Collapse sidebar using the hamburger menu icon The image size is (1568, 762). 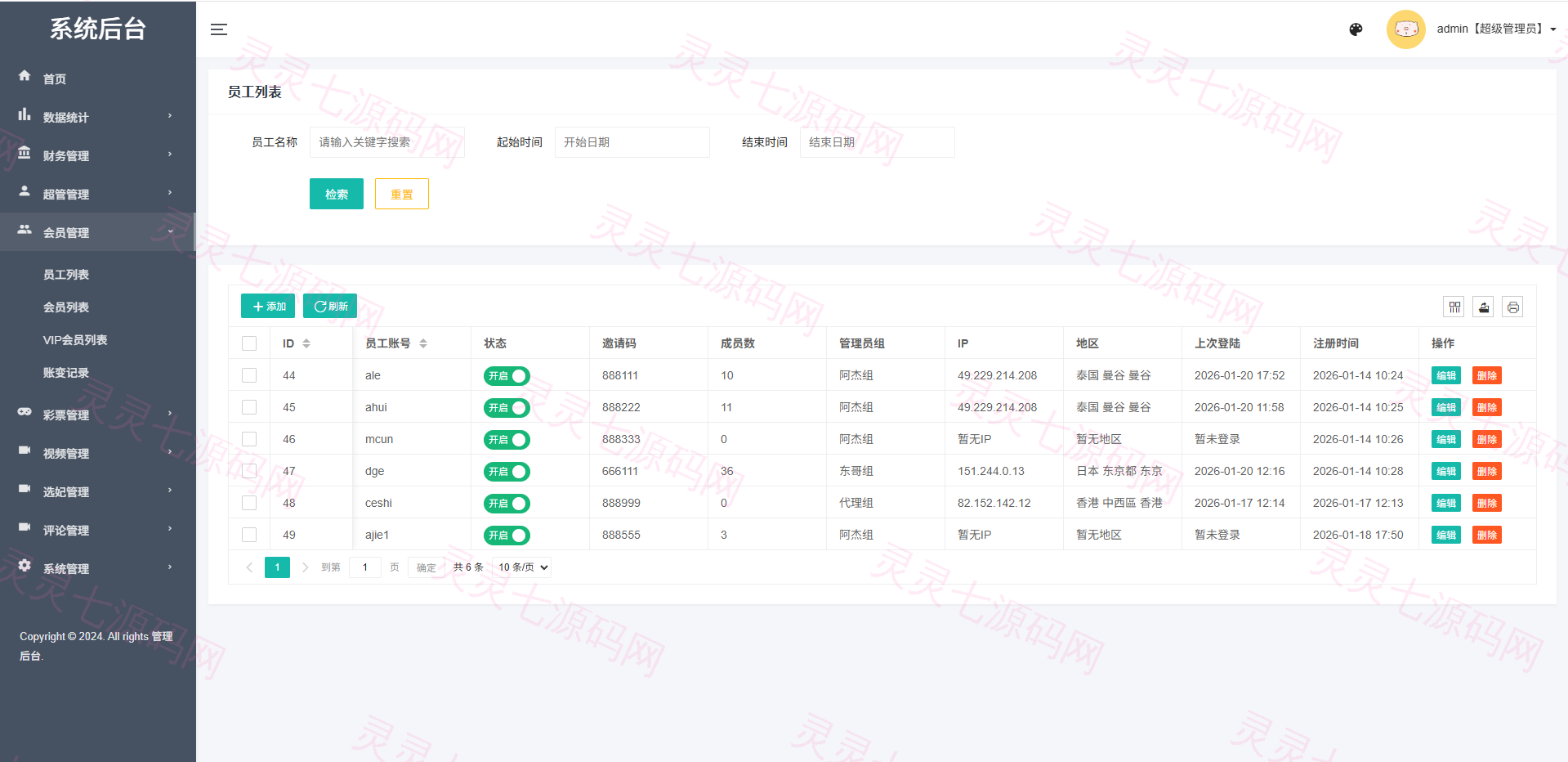pos(219,29)
